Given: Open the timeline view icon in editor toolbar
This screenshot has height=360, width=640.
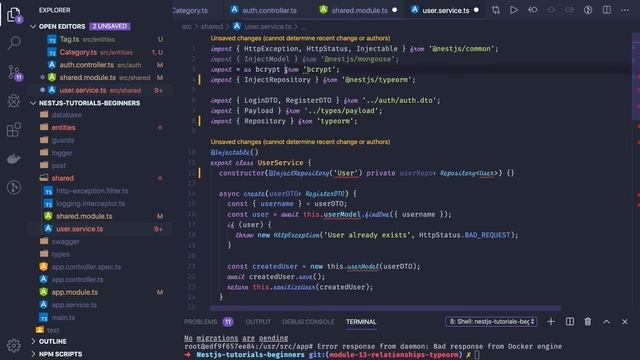Looking at the screenshot, I should pyautogui.click(x=588, y=10).
